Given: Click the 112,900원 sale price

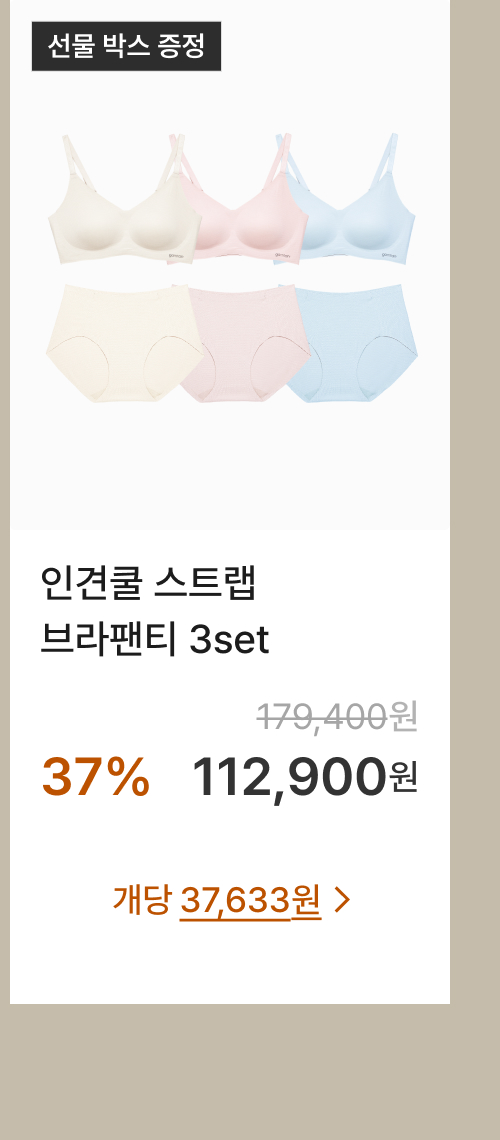Looking at the screenshot, I should 305,776.
